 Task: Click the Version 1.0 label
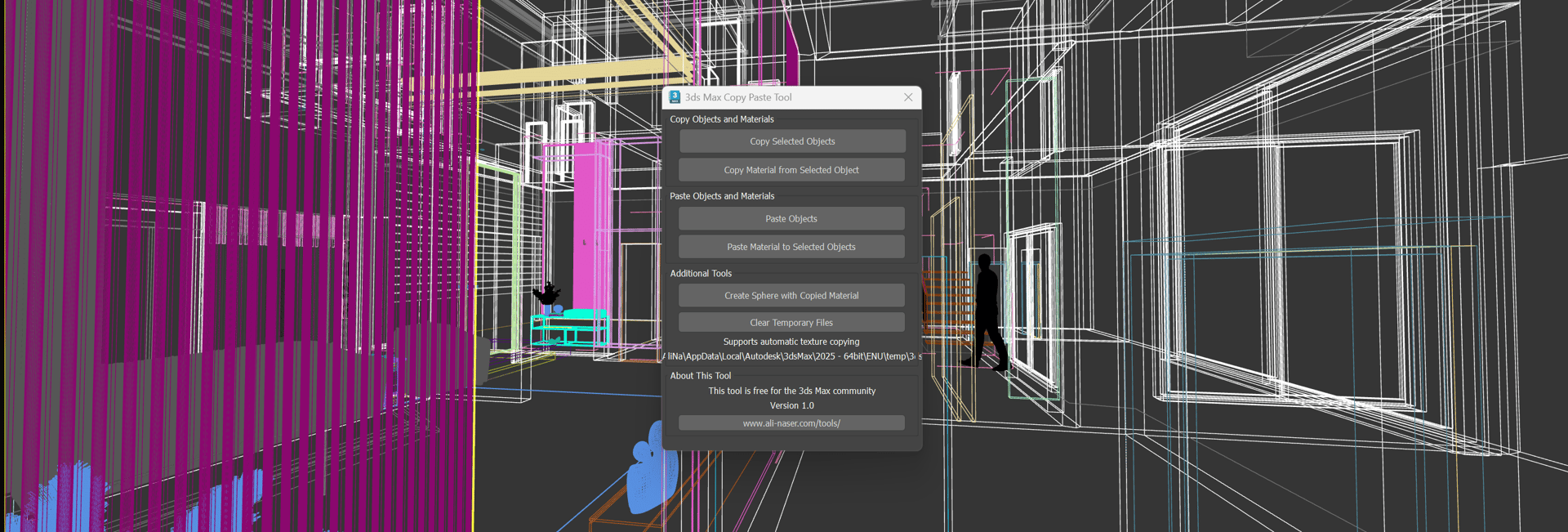point(791,406)
